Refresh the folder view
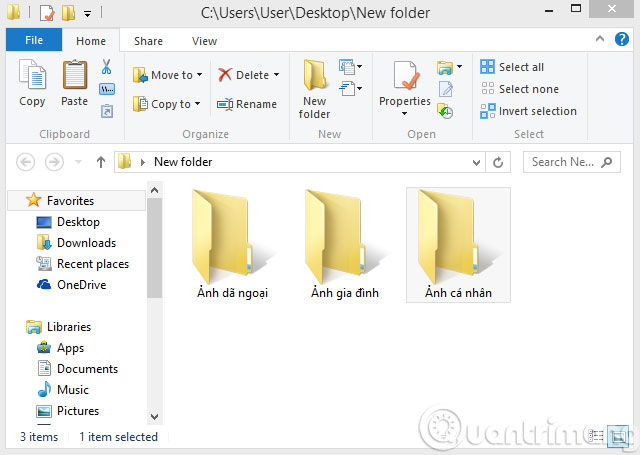Image resolution: width=640 pixels, height=455 pixels. pos(498,162)
